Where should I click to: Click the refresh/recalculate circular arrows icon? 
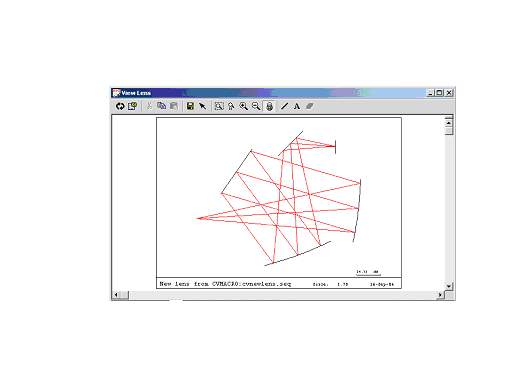[x=120, y=106]
